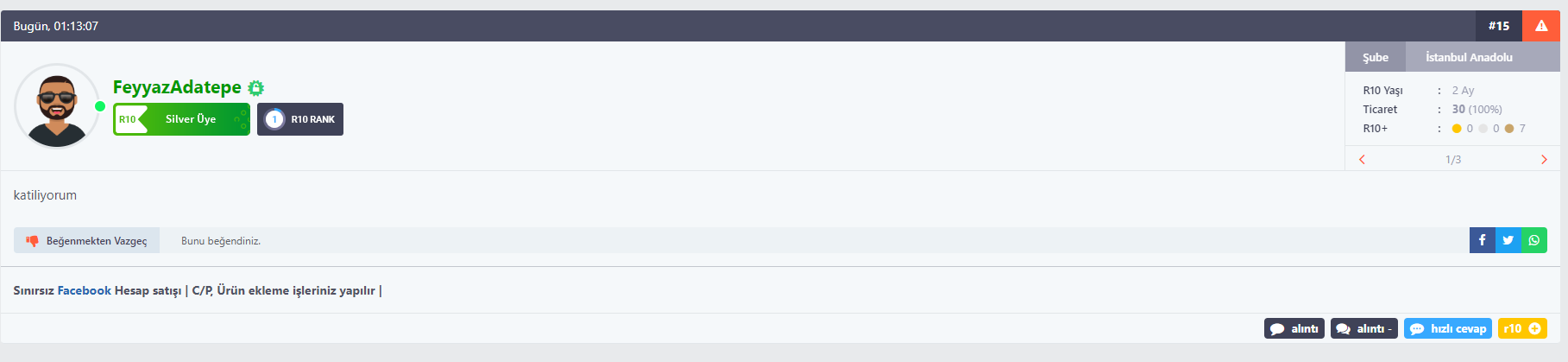Click the green online status dot

[100, 106]
